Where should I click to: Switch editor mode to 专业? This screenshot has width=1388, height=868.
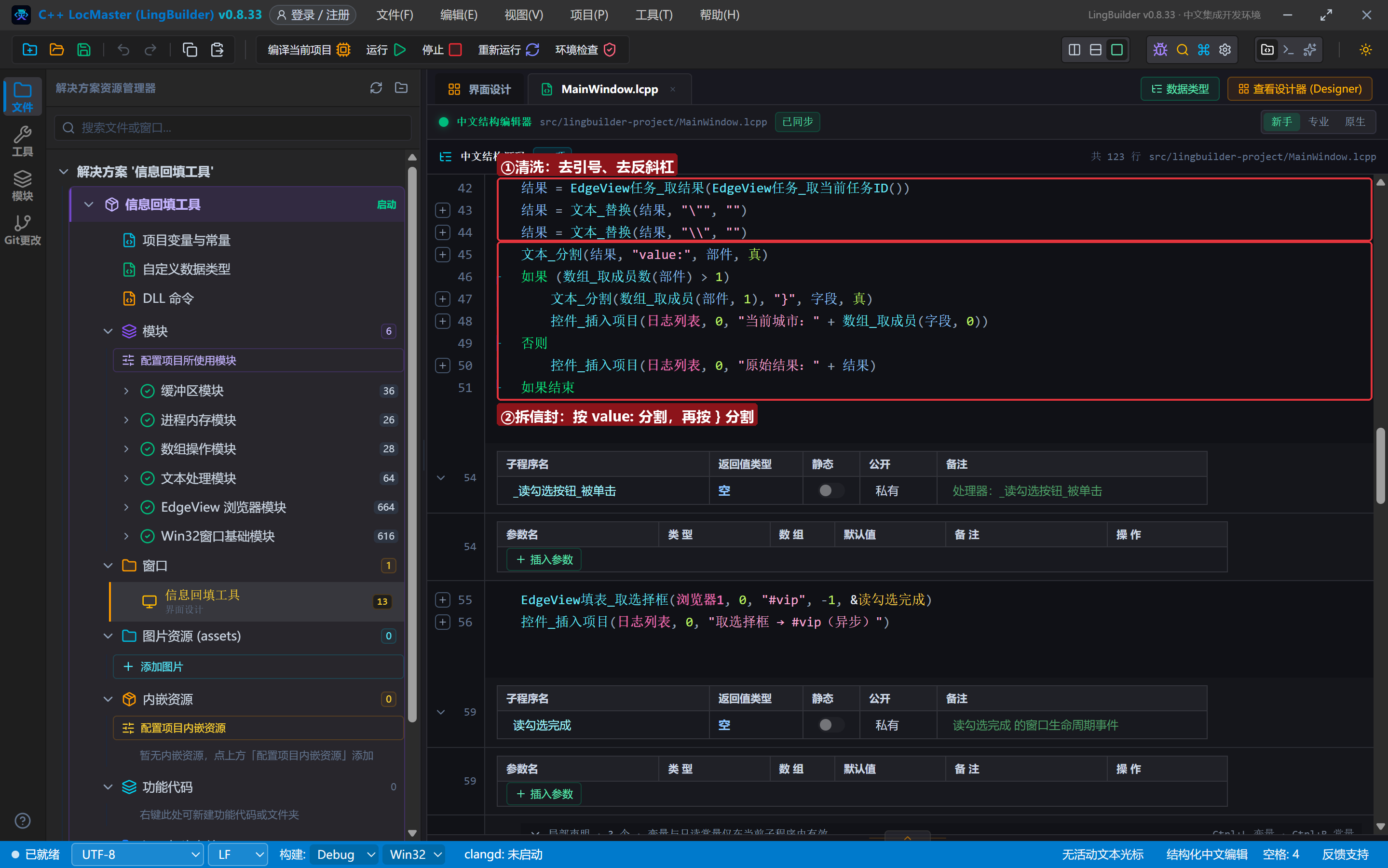[x=1318, y=122]
